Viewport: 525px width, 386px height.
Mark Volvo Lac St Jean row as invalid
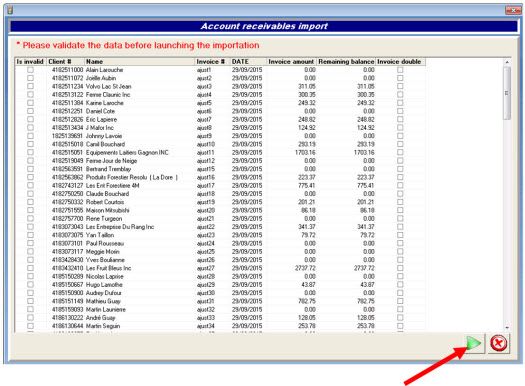[30, 86]
